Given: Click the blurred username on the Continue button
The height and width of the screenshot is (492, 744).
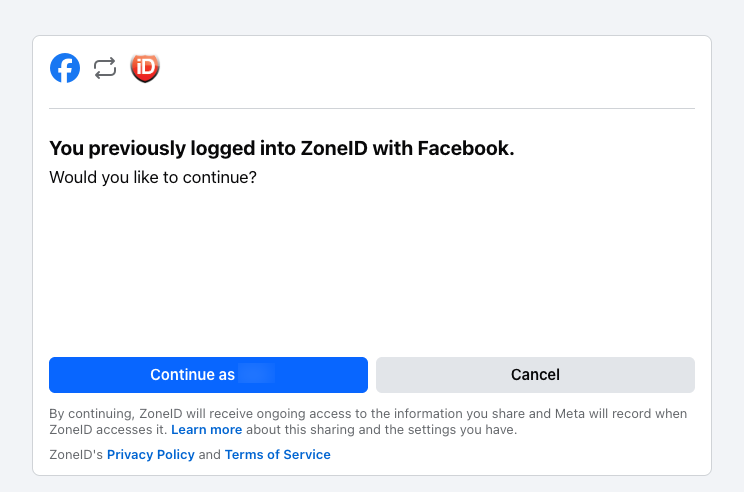Looking at the screenshot, I should (256, 375).
